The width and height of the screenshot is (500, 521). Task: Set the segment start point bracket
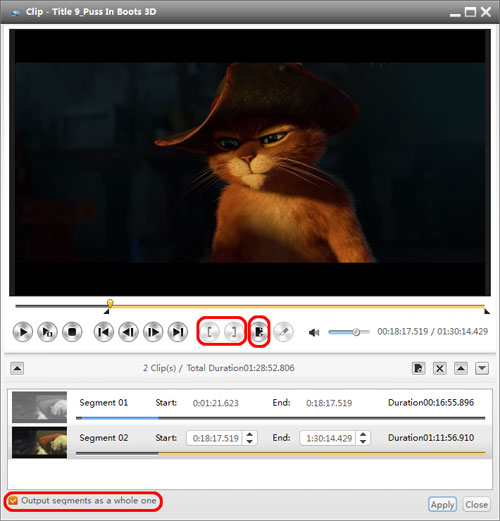pos(209,332)
